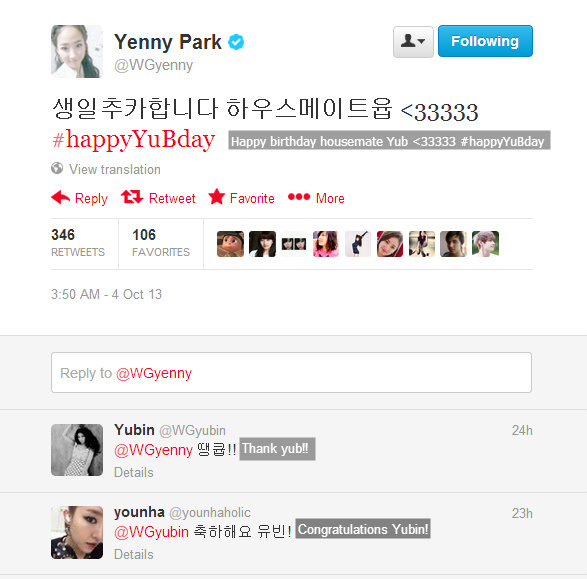Toggle the blue Following button
This screenshot has width=587, height=579.
pyautogui.click(x=485, y=41)
